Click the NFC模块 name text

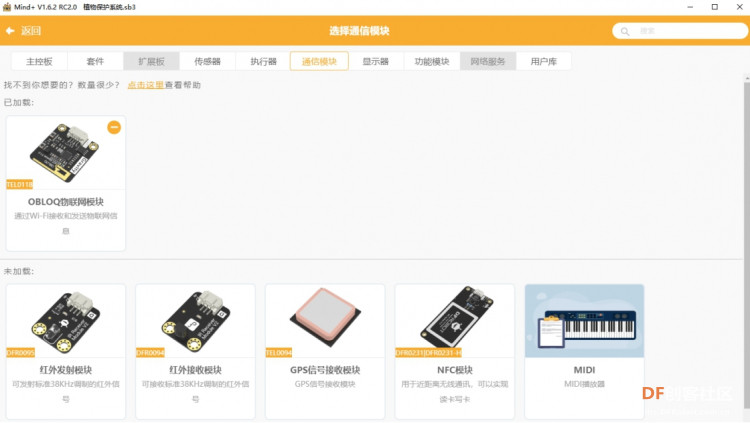(x=455, y=370)
